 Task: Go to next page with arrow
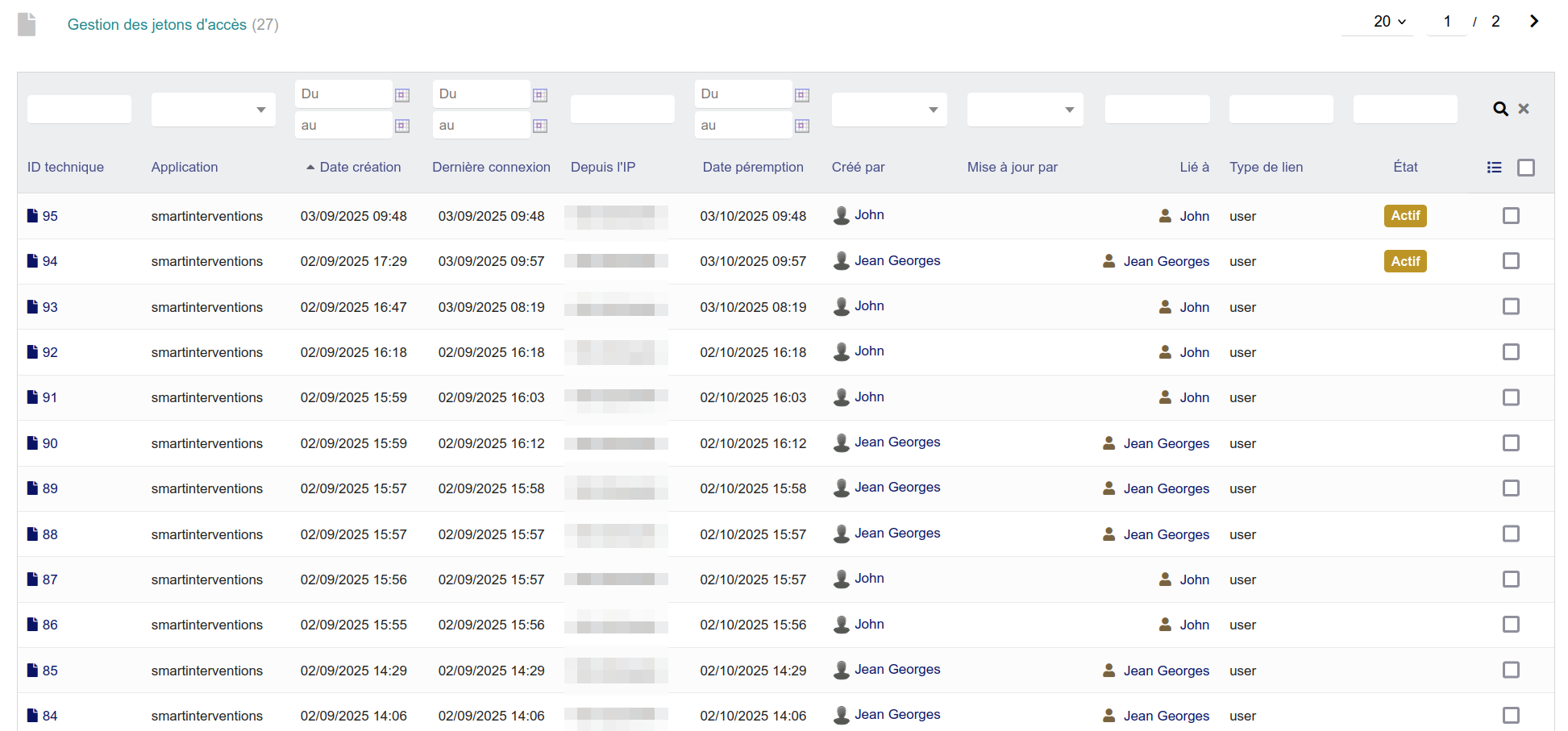[x=1534, y=22]
